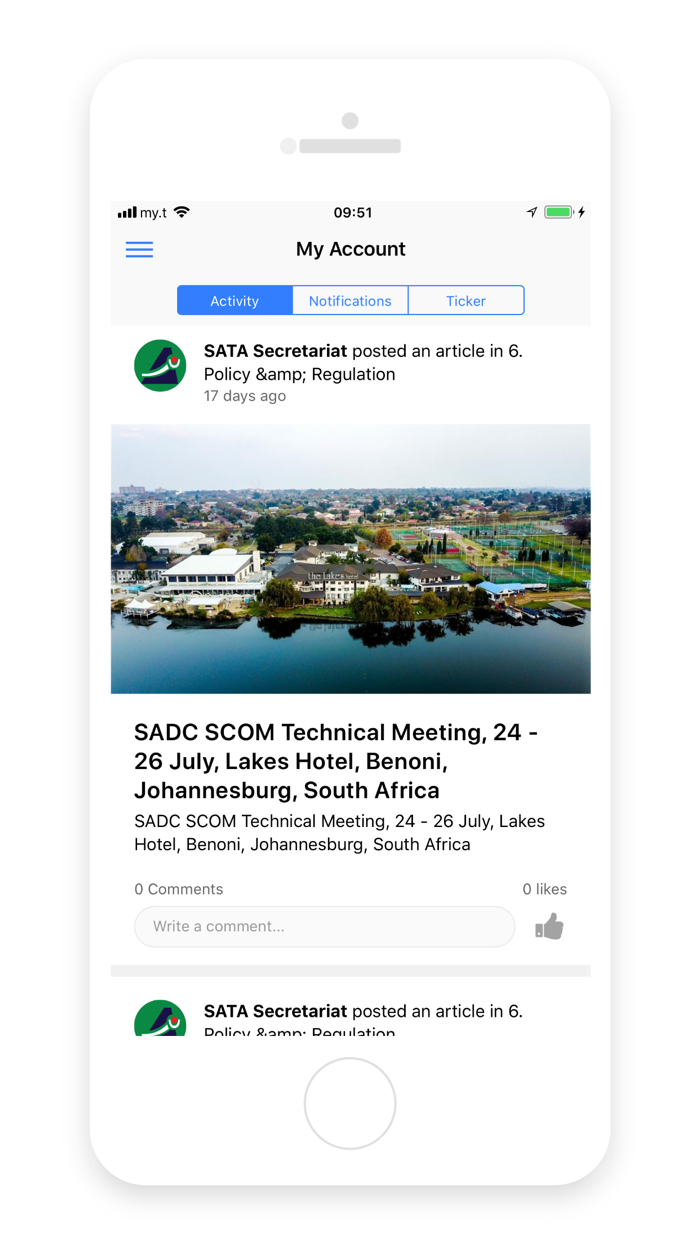Open the Lakes Hotel aerial photo
This screenshot has height=1244, width=700.
pos(350,559)
